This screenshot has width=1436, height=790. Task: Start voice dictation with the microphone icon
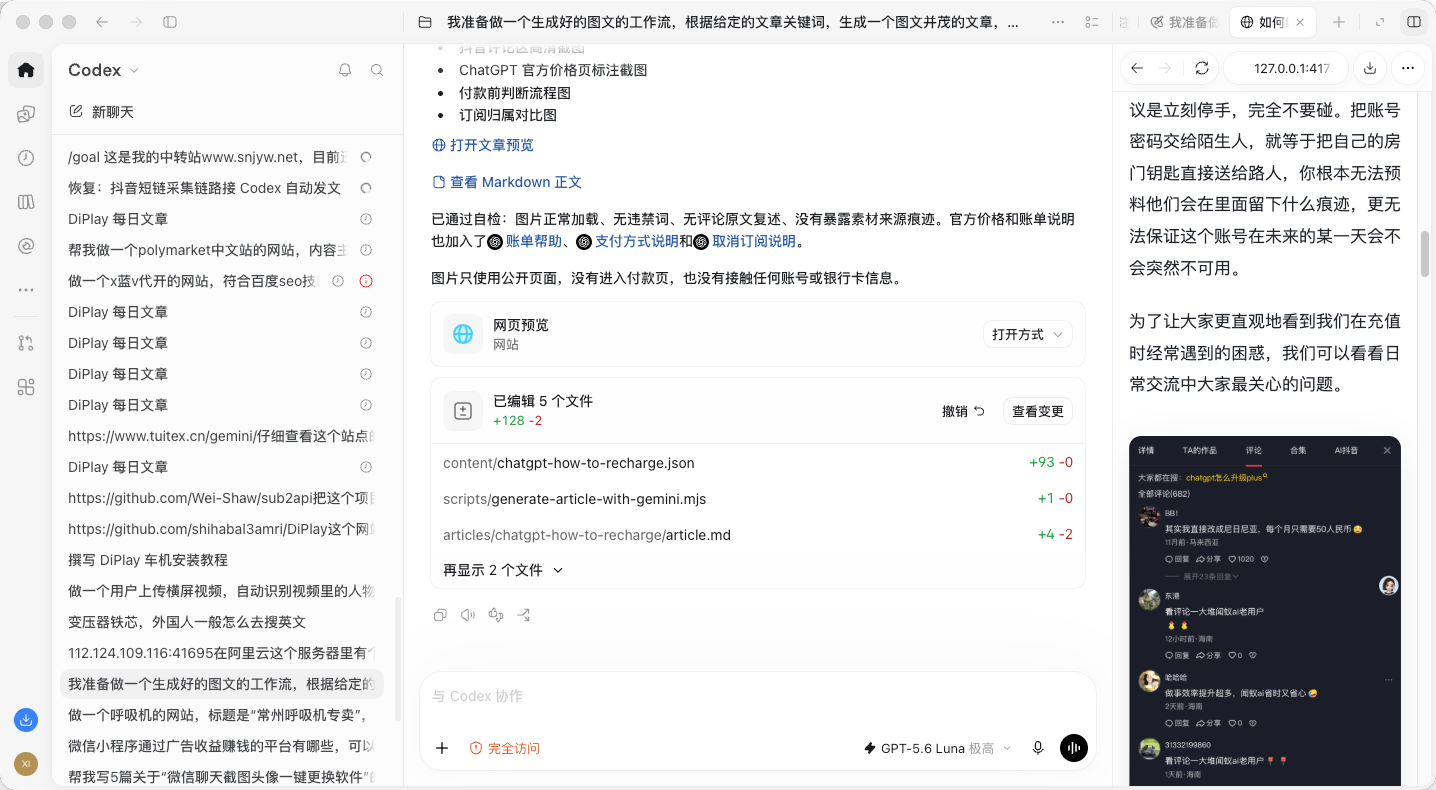[1038, 748]
